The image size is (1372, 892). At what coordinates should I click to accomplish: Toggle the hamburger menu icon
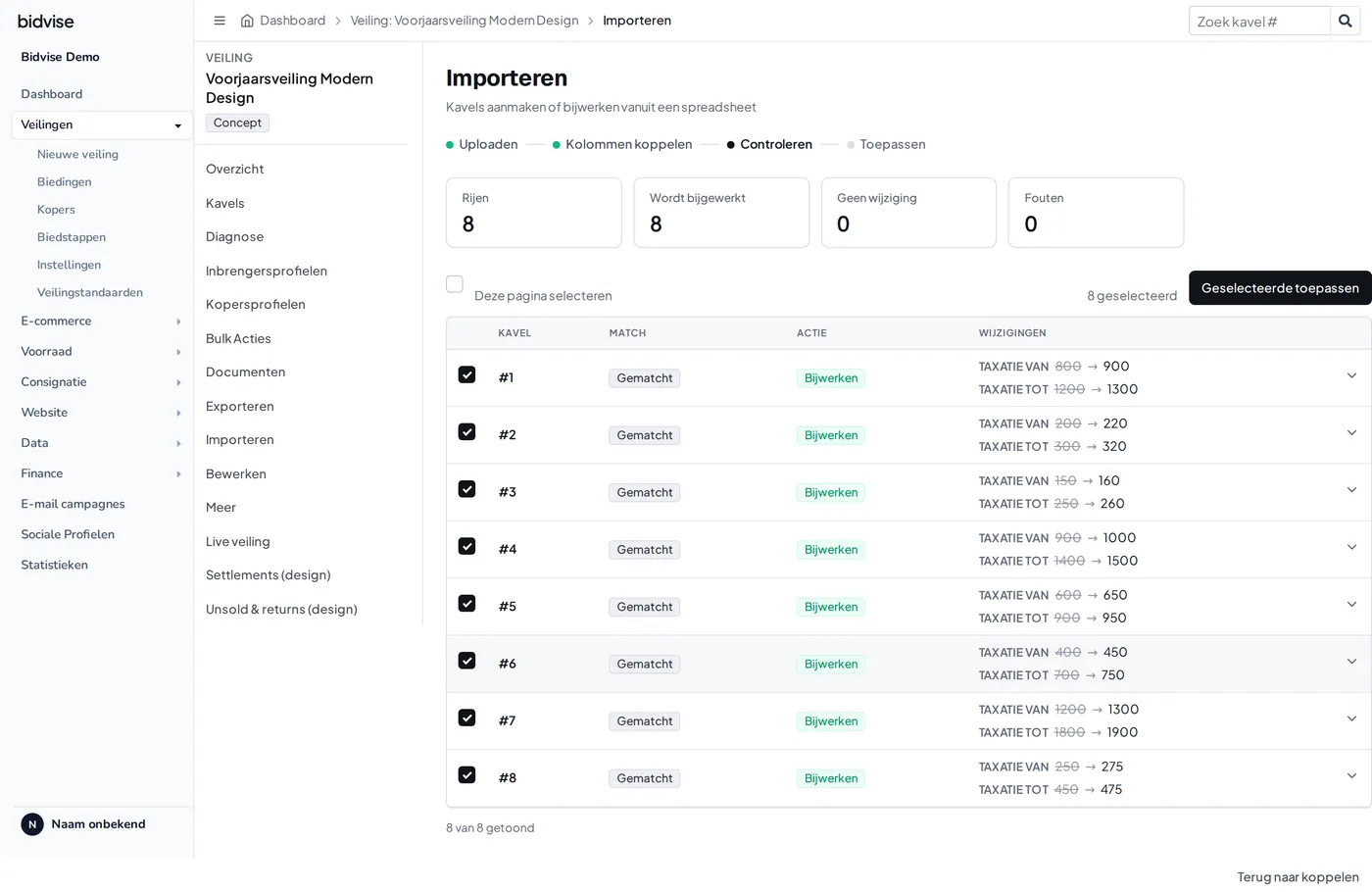coord(220,21)
